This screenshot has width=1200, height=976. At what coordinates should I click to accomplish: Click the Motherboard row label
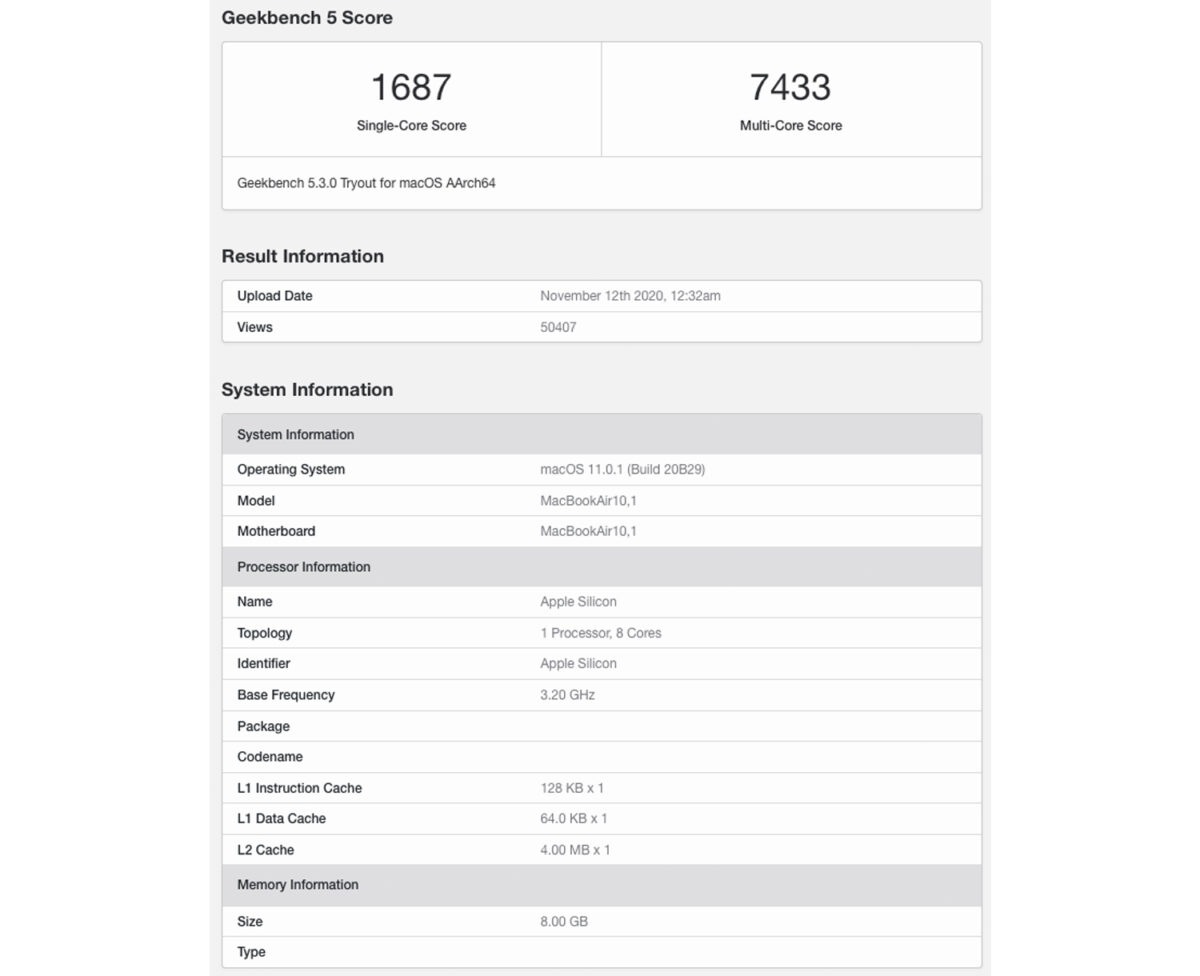click(276, 532)
